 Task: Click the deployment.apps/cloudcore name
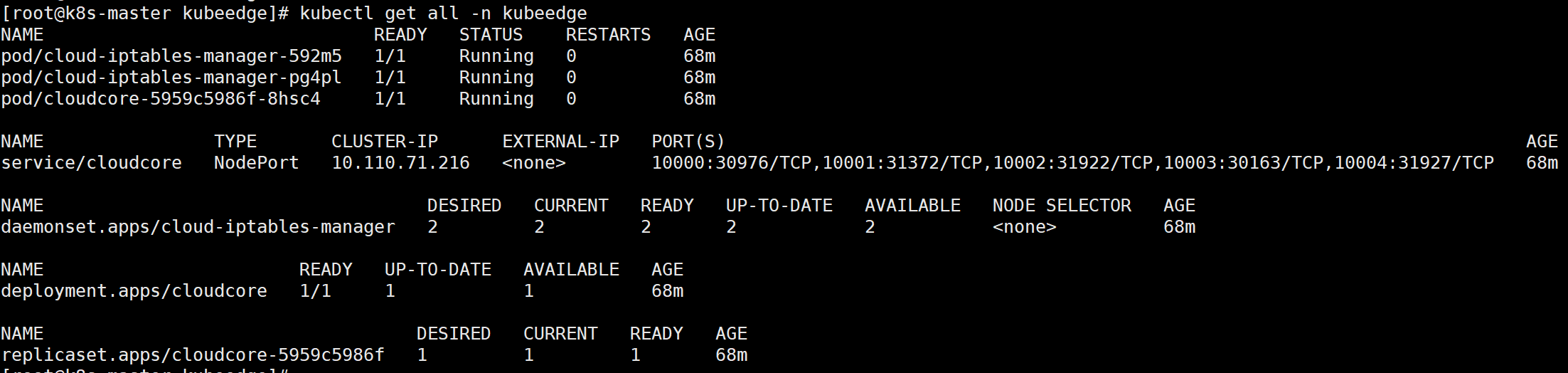click(x=134, y=291)
